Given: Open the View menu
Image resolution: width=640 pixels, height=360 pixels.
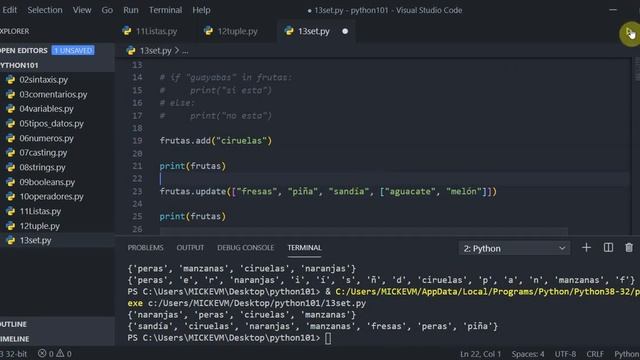Looking at the screenshot, I should pyautogui.click(x=82, y=10).
